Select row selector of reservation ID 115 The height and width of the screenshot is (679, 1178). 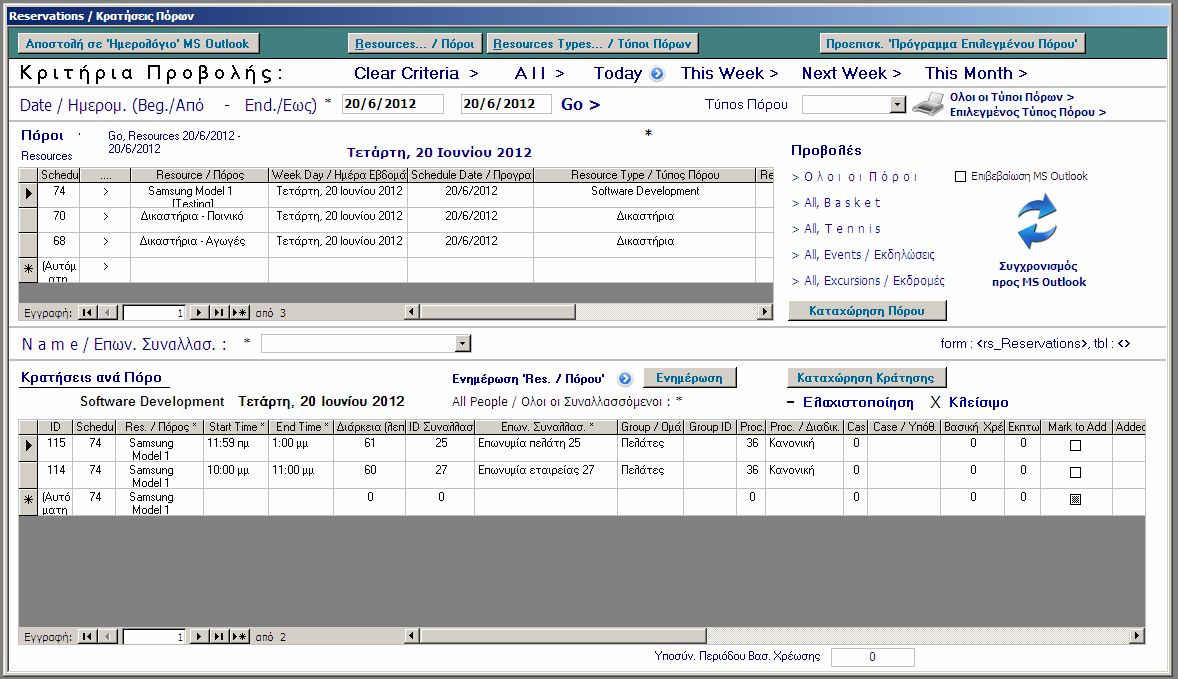point(28,446)
